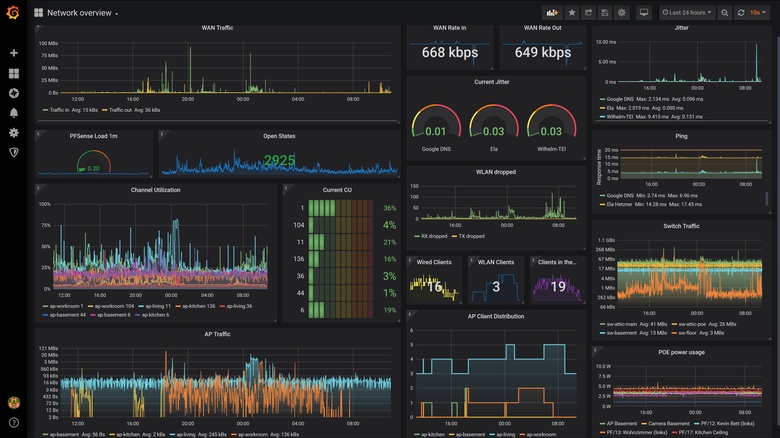Click the Share dashboard icon

coord(588,12)
